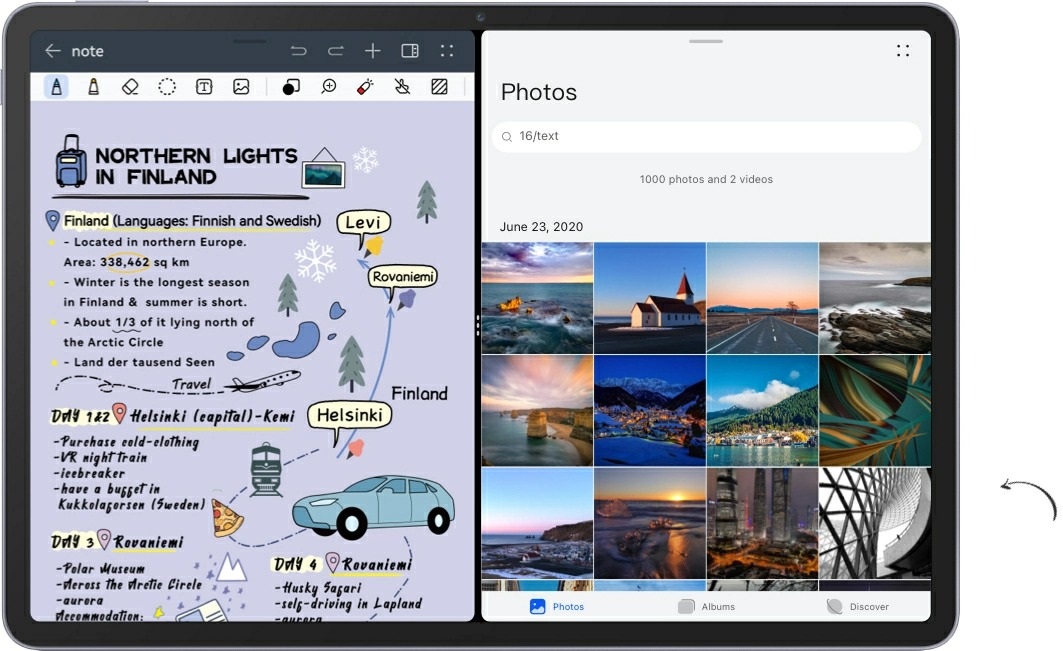Viewport: 1063px width, 651px height.
Task: Click the train drawing in the note
Action: click(x=266, y=469)
